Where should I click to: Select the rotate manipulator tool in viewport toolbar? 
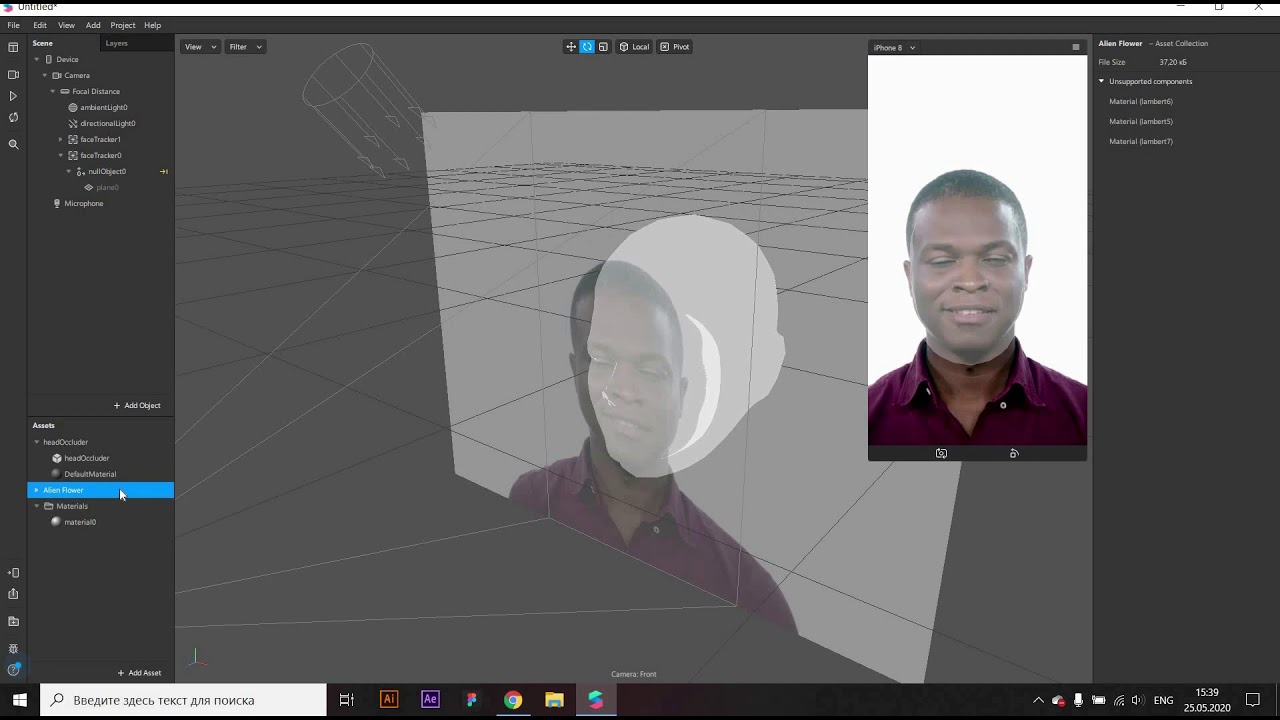coord(587,47)
